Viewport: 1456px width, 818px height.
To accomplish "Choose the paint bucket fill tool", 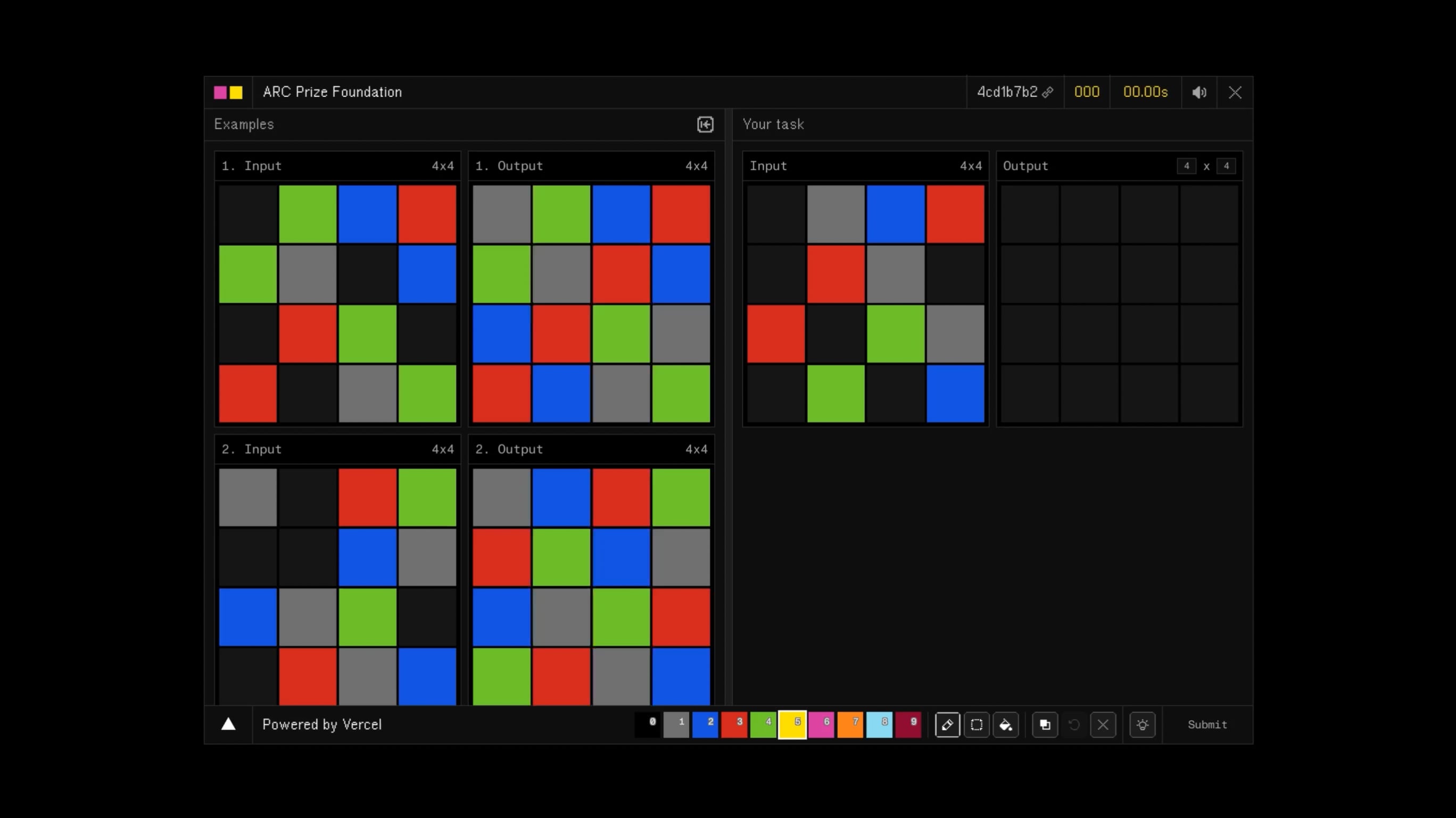I will [x=1005, y=725].
